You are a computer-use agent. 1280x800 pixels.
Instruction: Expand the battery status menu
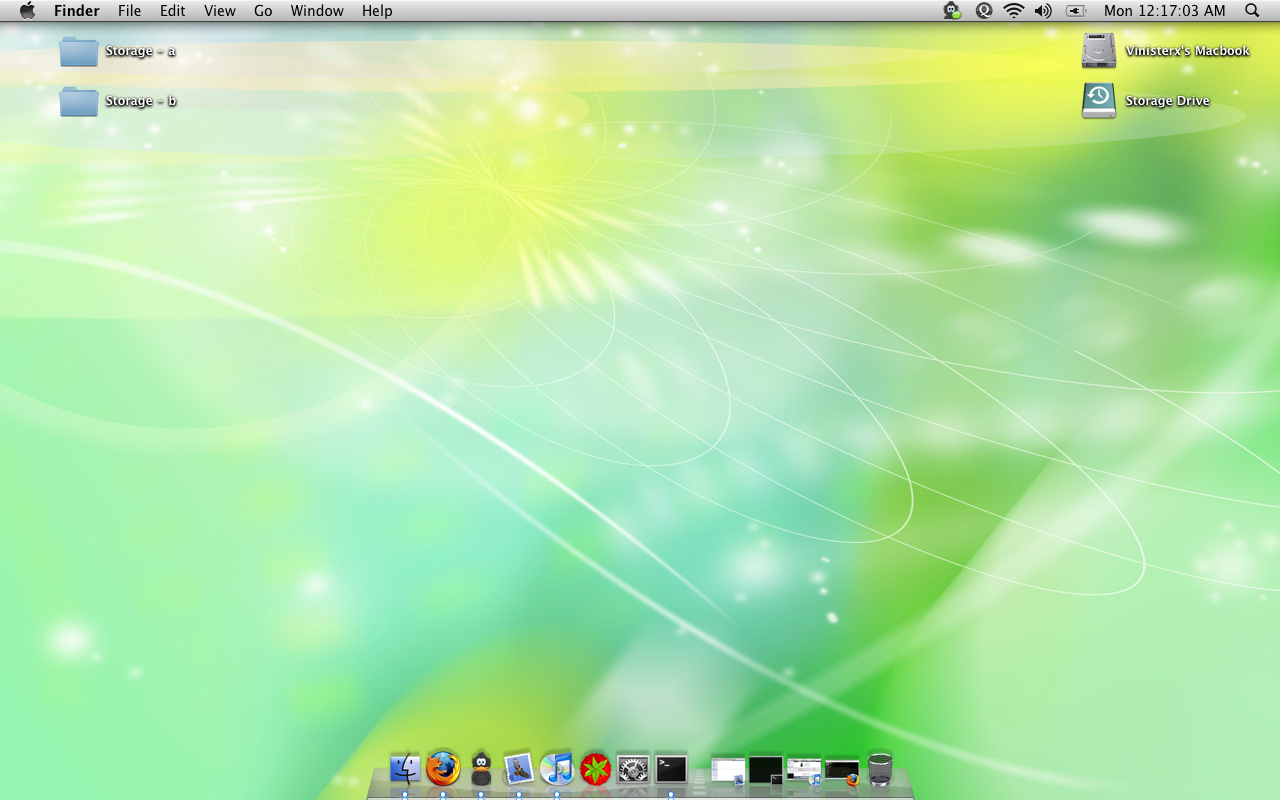[1076, 11]
